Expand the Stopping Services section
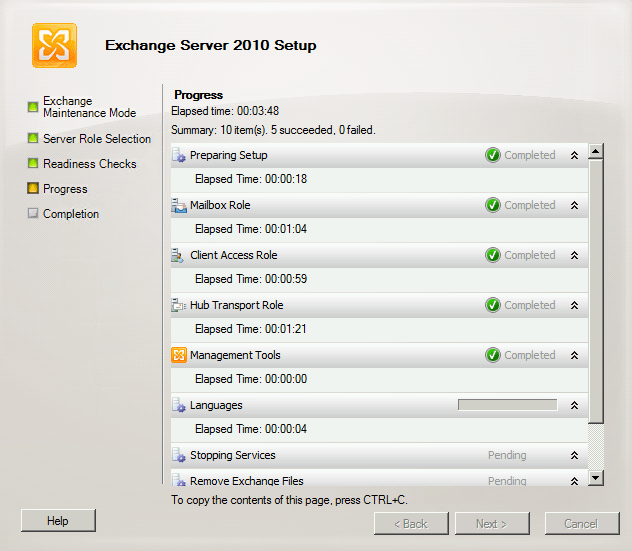Screen dimensions: 632x551 pyautogui.click(x=574, y=455)
